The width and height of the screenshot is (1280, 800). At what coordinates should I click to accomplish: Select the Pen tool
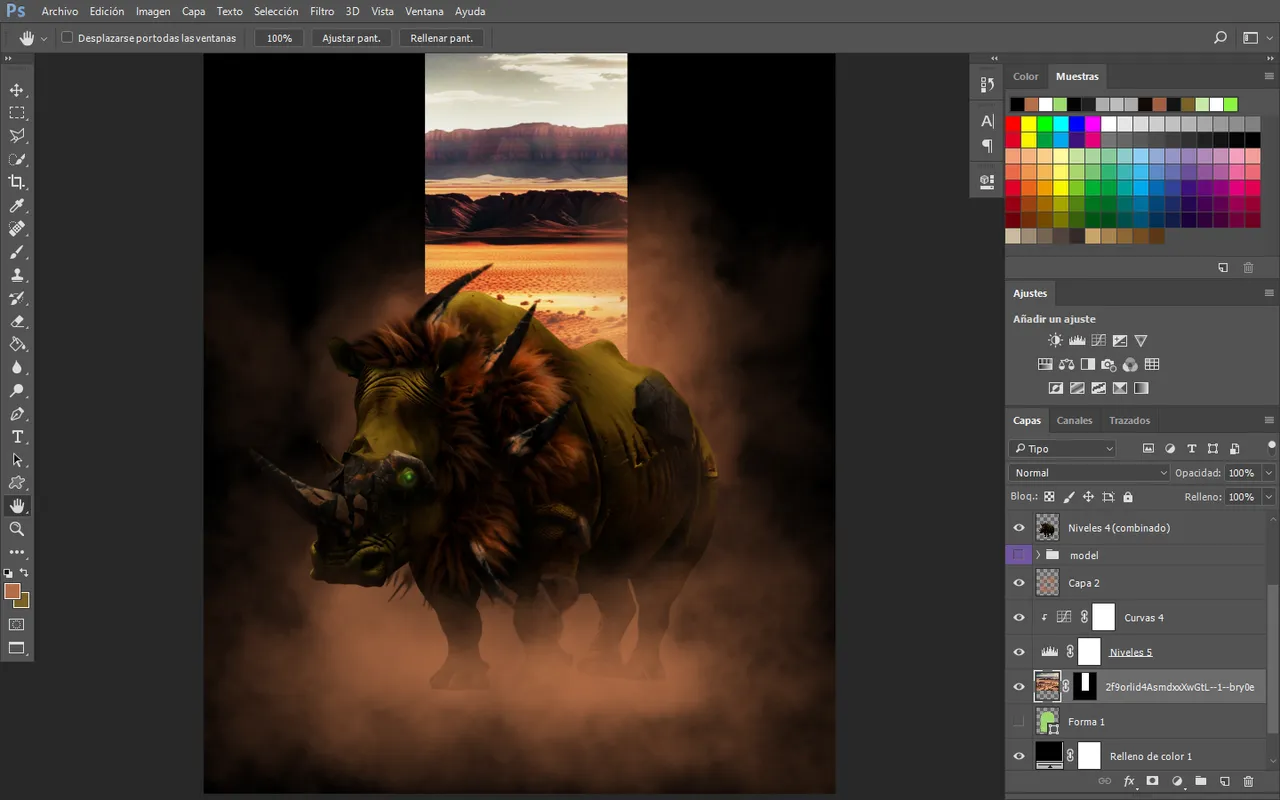17,414
